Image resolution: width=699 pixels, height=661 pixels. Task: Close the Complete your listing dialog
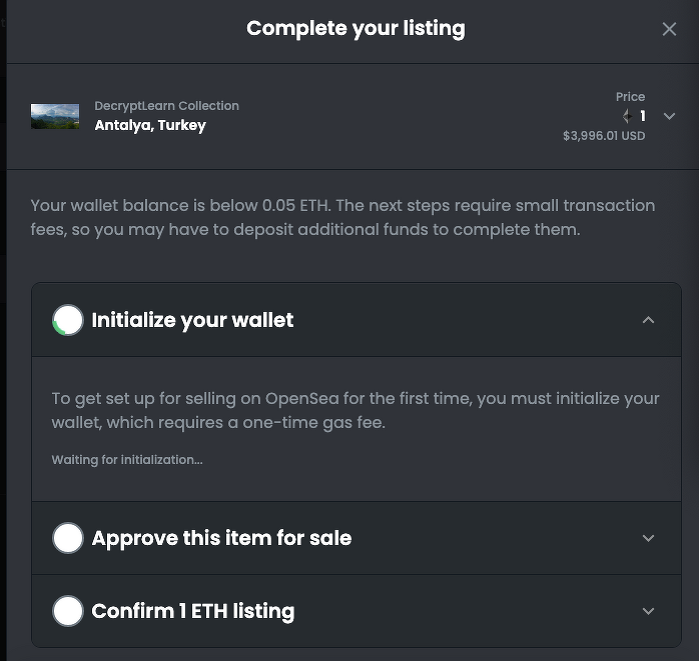[x=669, y=29]
